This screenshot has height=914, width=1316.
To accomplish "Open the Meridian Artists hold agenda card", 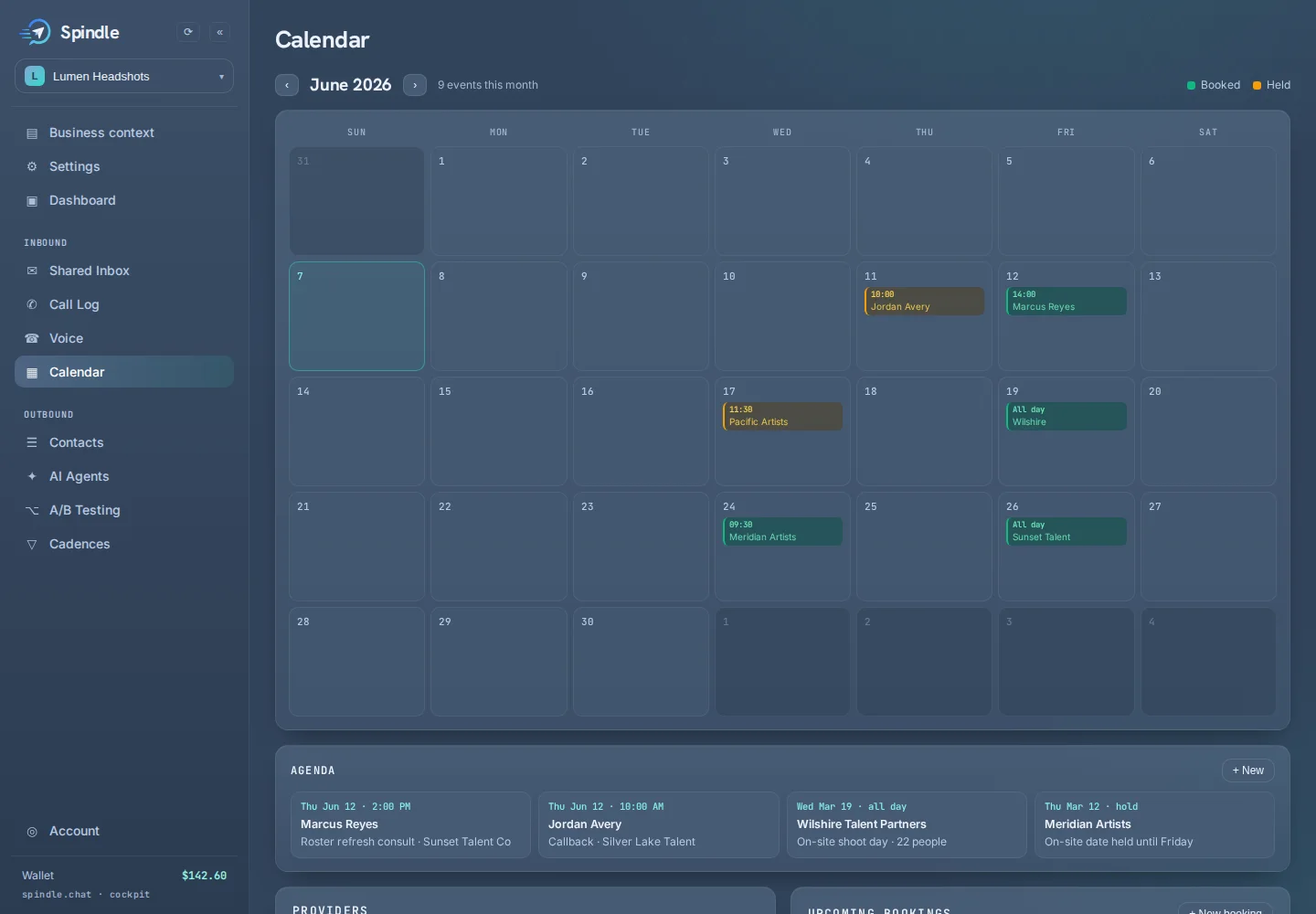I will [1154, 824].
